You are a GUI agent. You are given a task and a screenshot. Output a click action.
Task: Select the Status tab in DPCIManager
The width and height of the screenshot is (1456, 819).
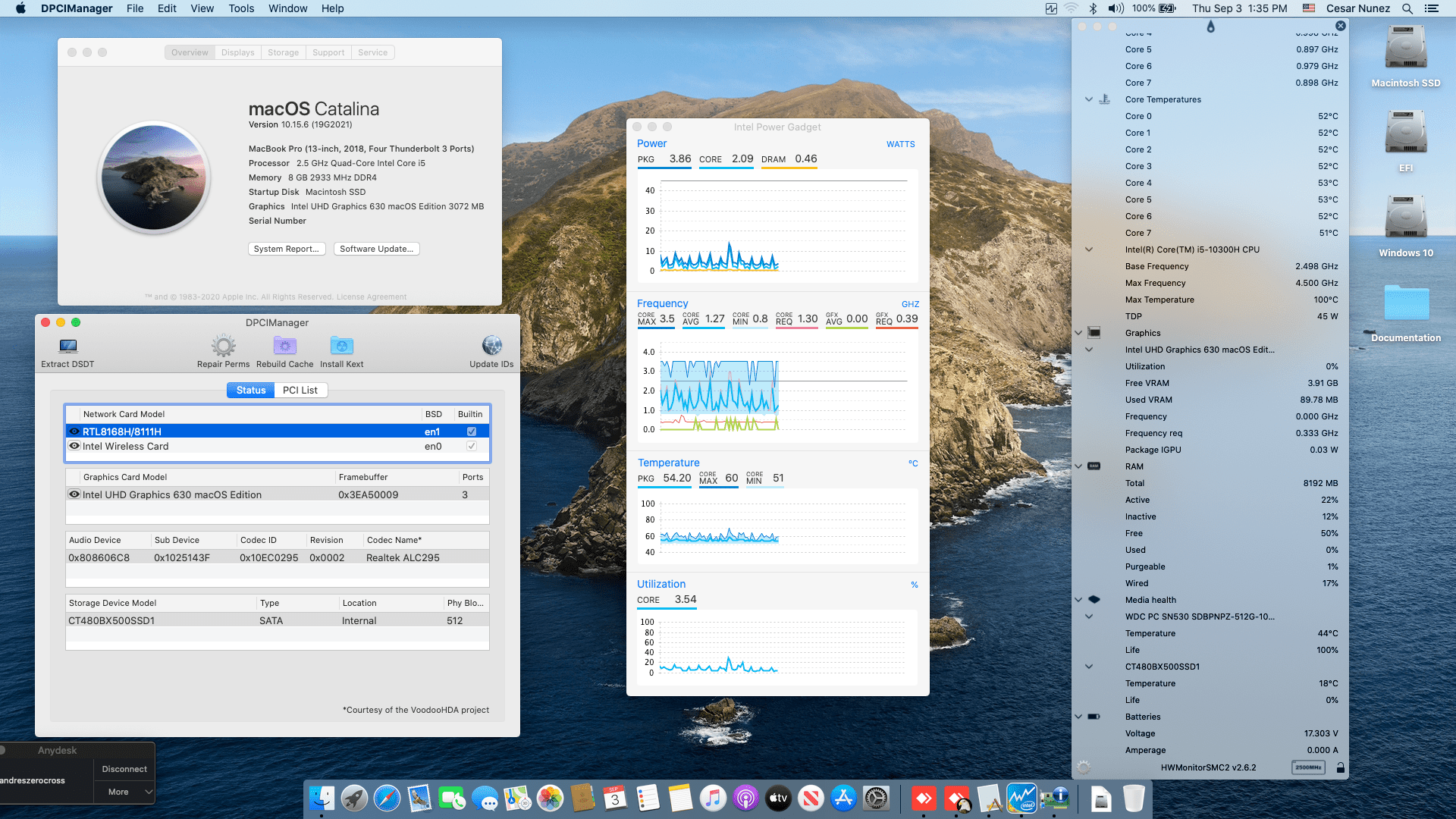coord(251,390)
